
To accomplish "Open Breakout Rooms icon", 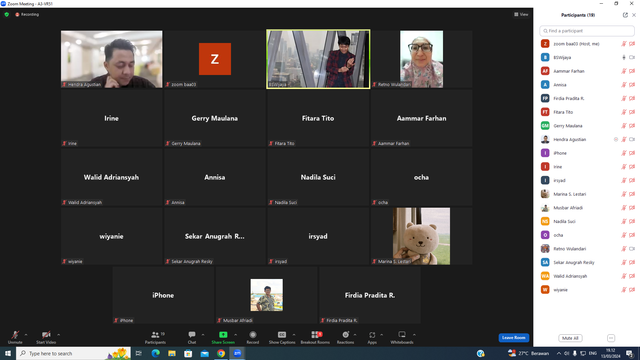I will (315, 335).
